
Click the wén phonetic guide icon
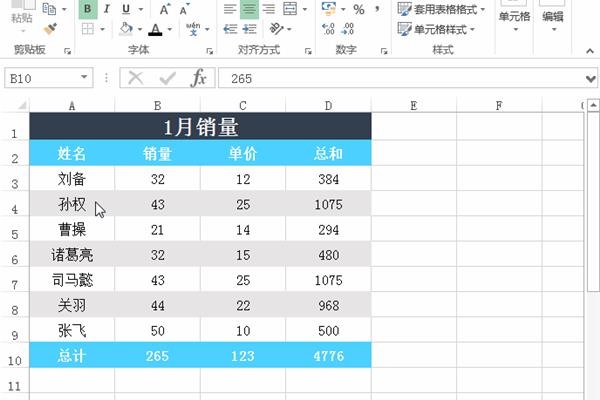pyautogui.click(x=193, y=29)
